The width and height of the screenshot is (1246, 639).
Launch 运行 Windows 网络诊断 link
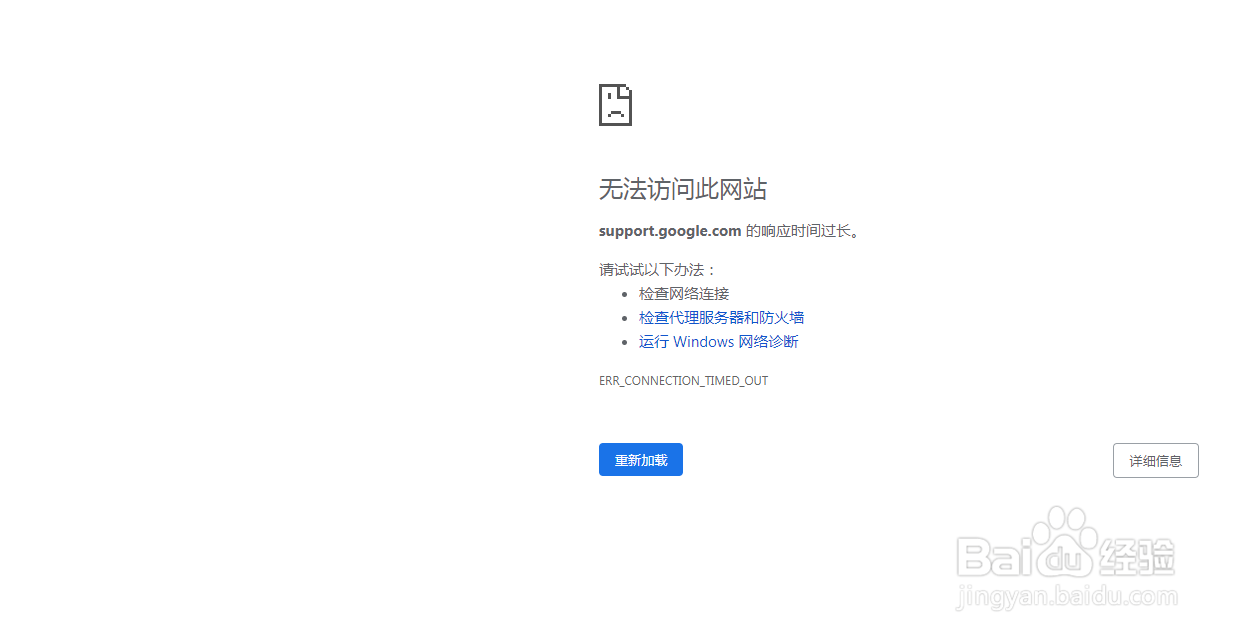[x=718, y=341]
